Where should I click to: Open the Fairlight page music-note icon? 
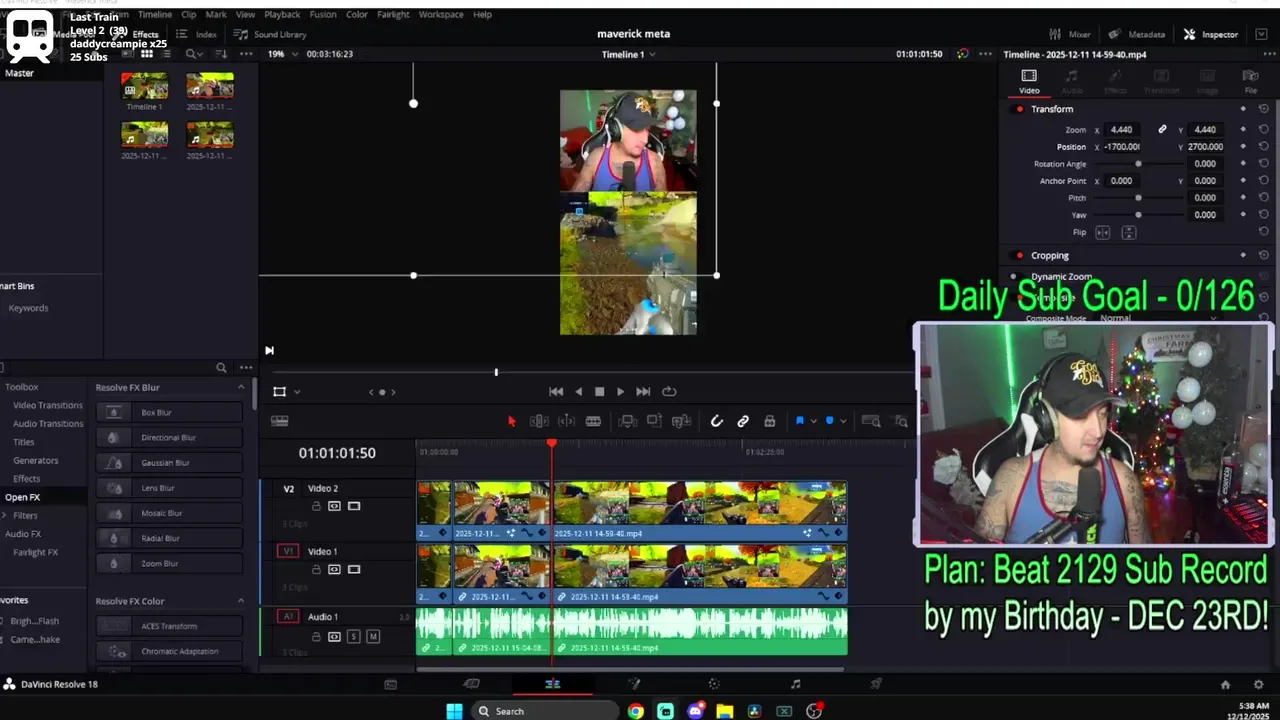coord(795,684)
